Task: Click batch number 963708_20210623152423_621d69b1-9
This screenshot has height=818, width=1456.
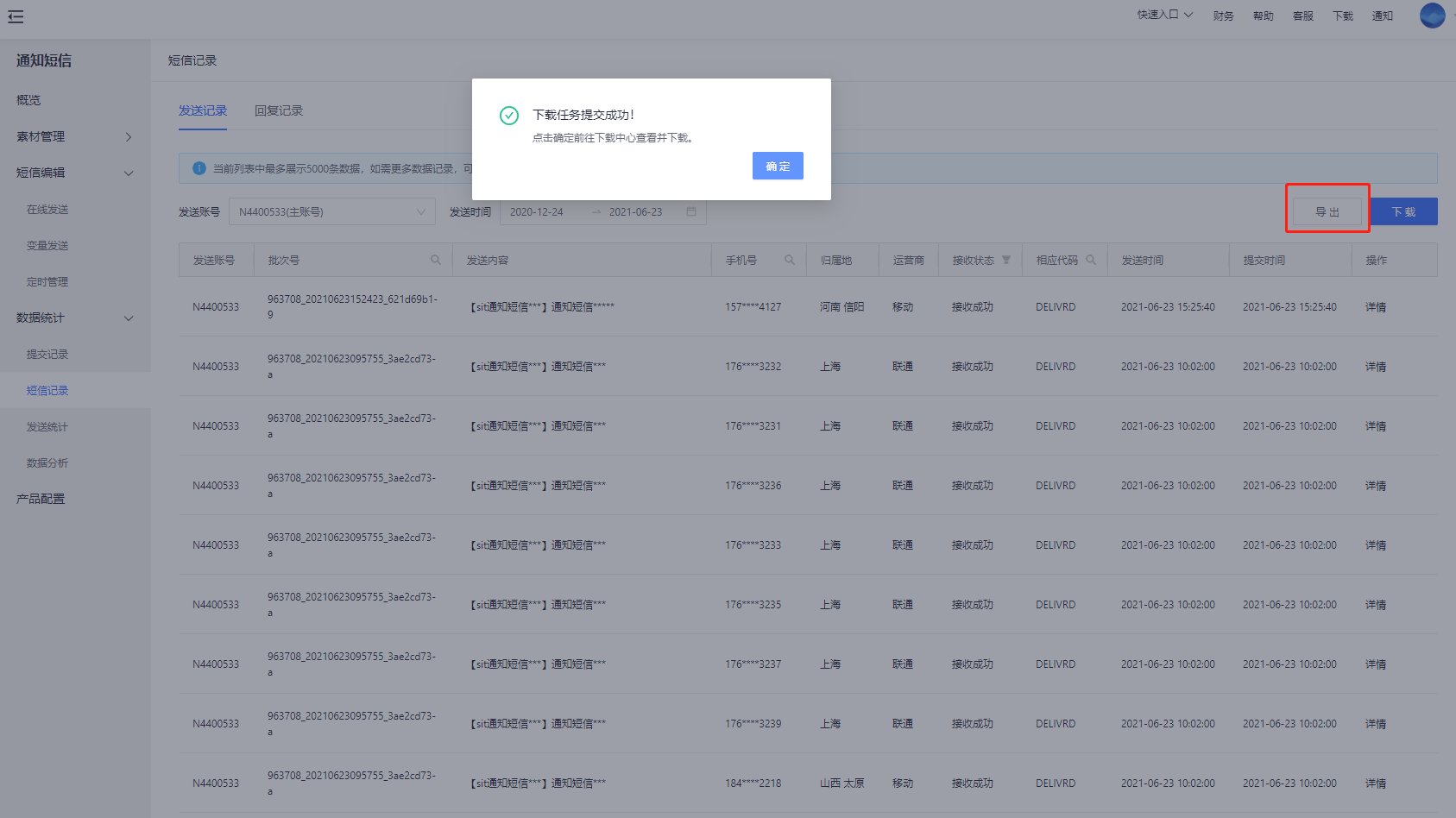Action: (352, 307)
